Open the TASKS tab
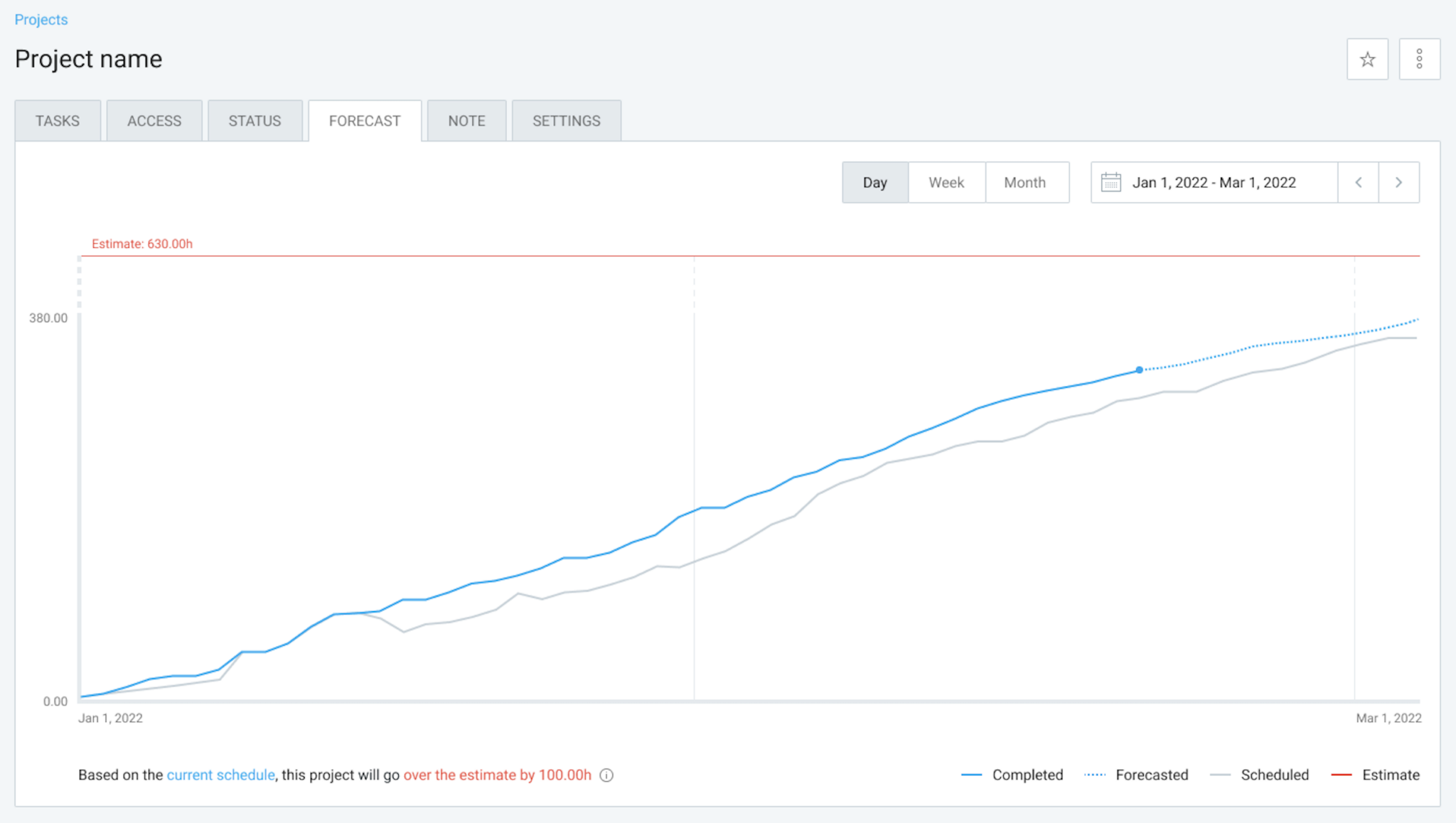This screenshot has width=1456, height=823. 58,121
